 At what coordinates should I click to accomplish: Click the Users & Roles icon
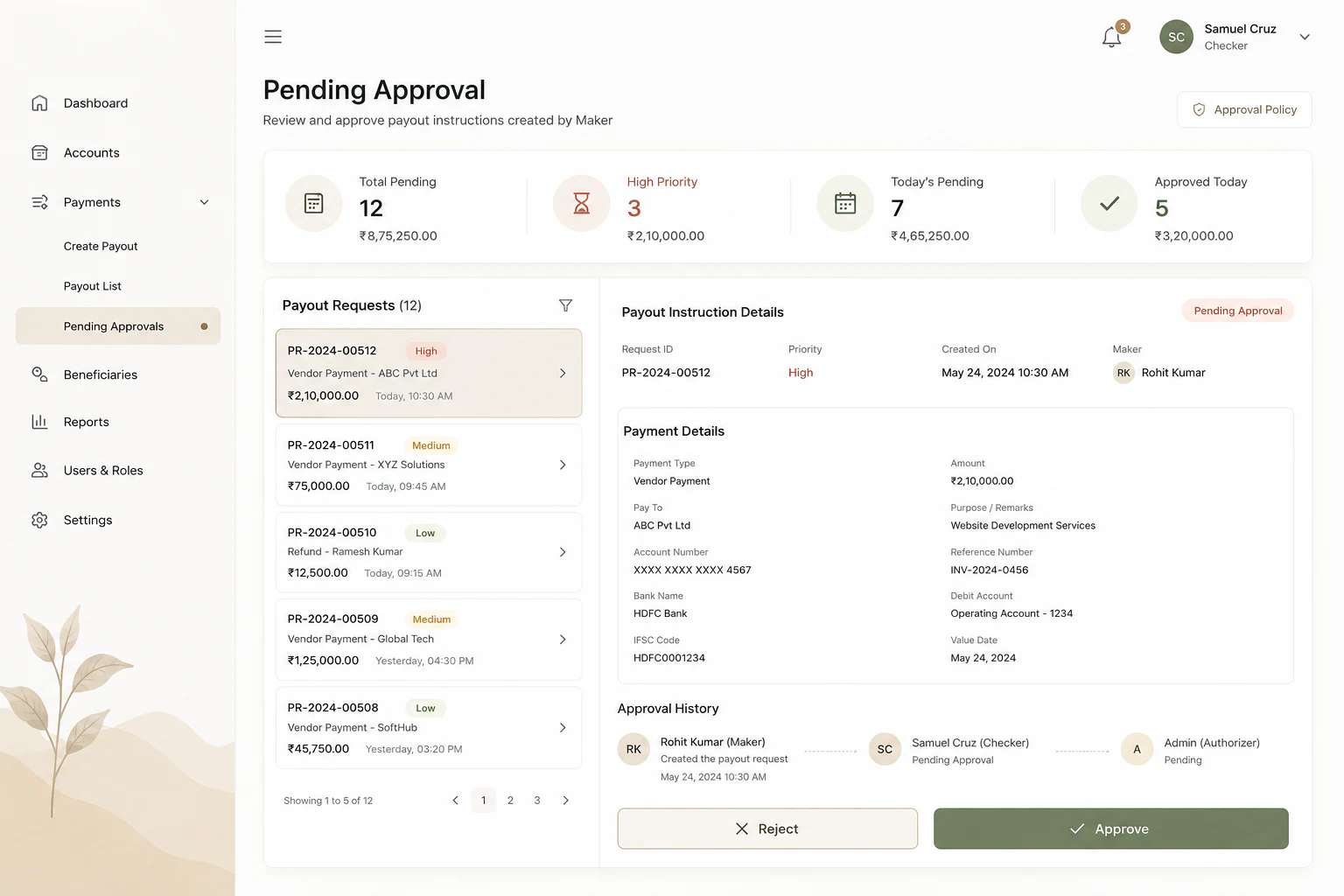pyautogui.click(x=39, y=471)
